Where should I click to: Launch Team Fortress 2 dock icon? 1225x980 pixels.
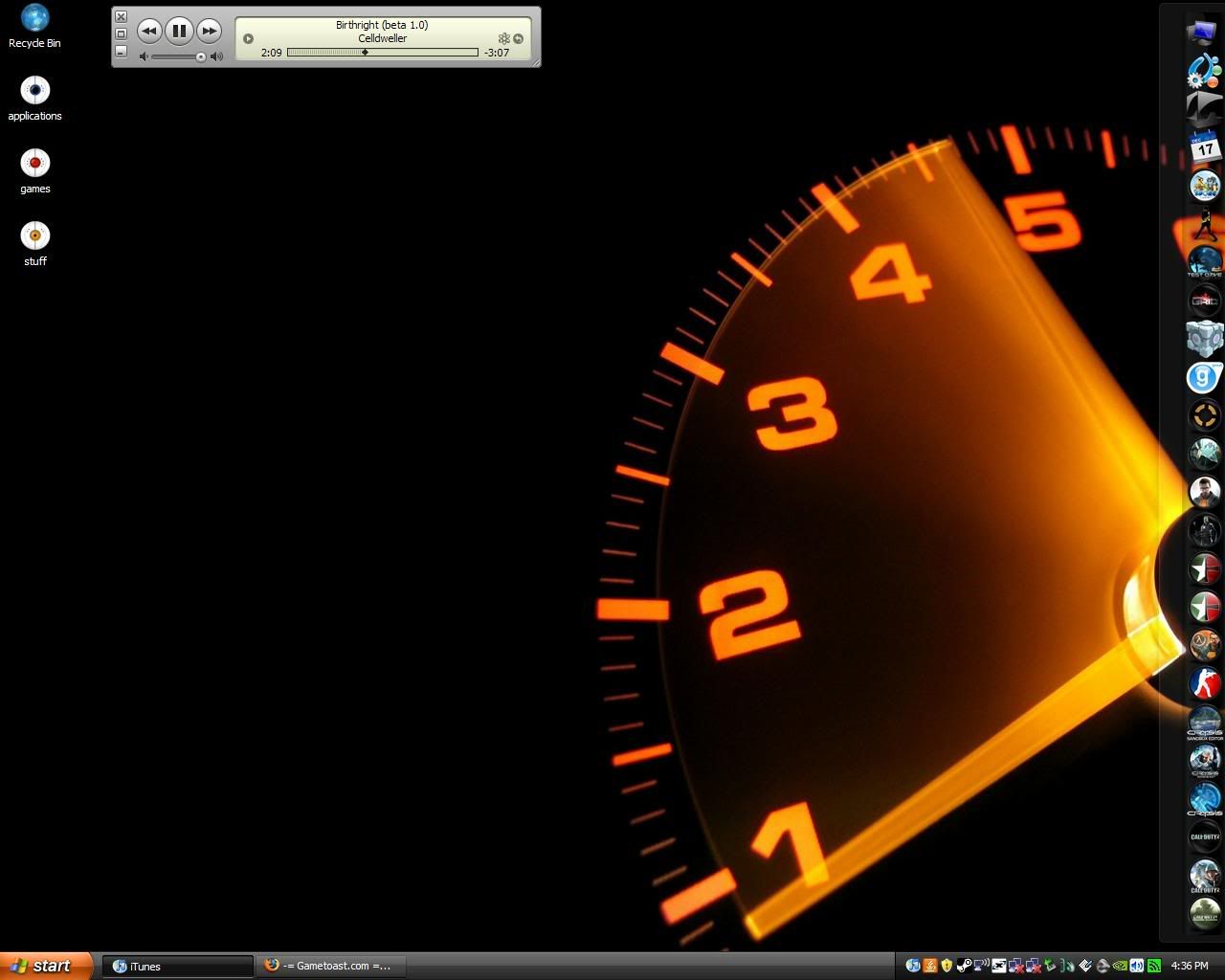[1204, 415]
